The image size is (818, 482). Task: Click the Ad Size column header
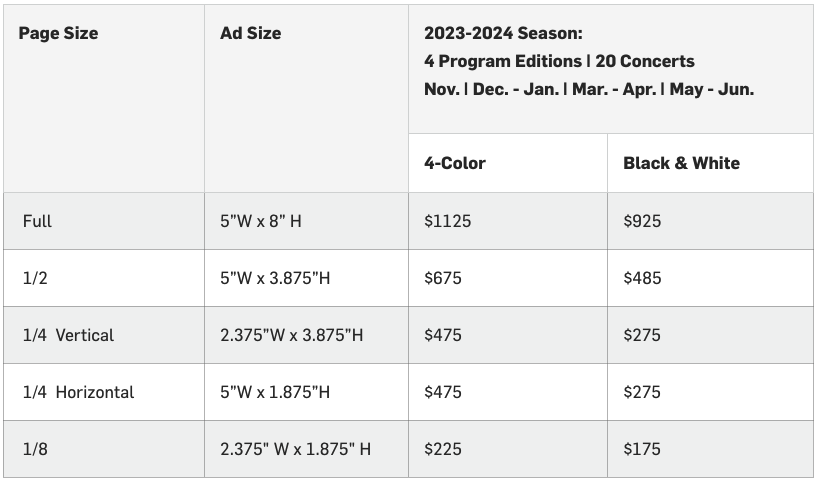250,33
